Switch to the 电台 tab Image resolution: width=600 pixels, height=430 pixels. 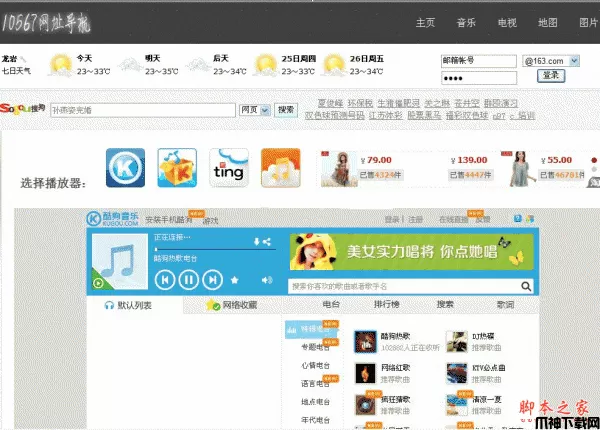pos(331,304)
